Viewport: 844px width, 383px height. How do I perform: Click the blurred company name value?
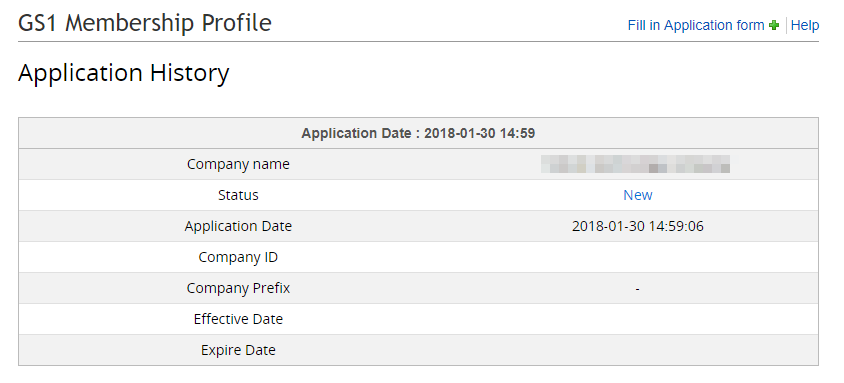point(636,164)
